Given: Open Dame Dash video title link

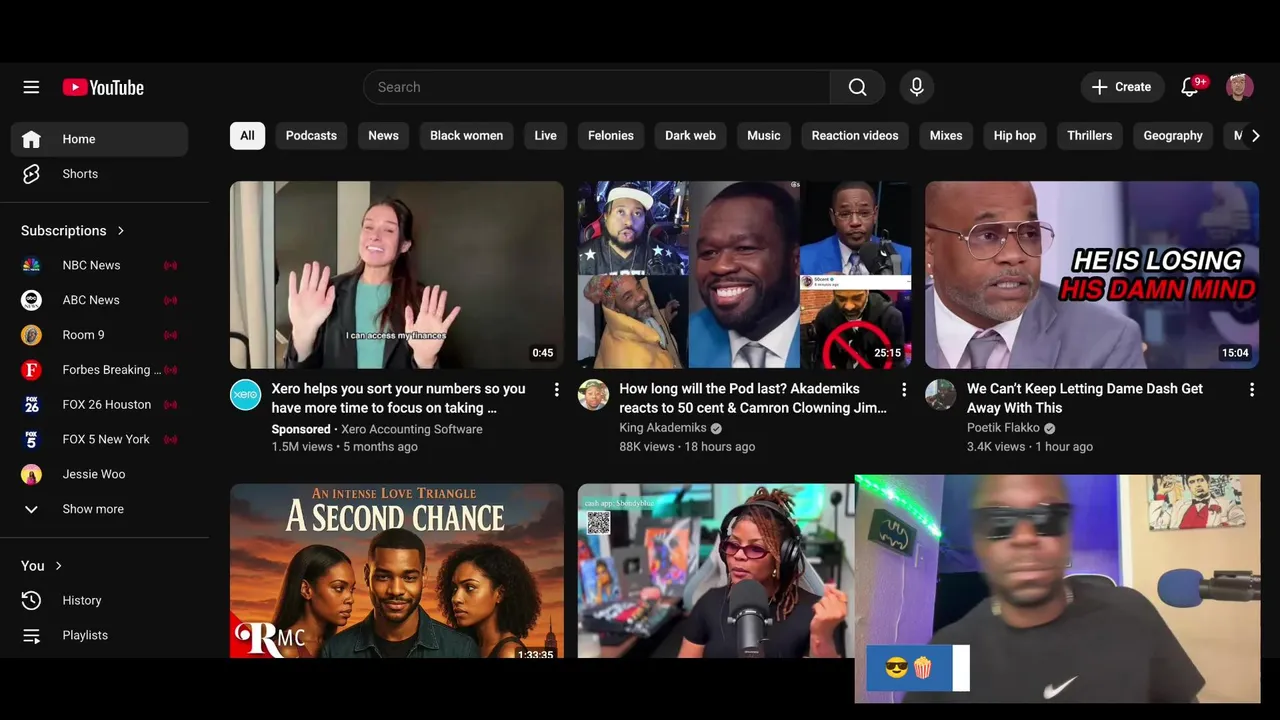Looking at the screenshot, I should tap(1085, 398).
